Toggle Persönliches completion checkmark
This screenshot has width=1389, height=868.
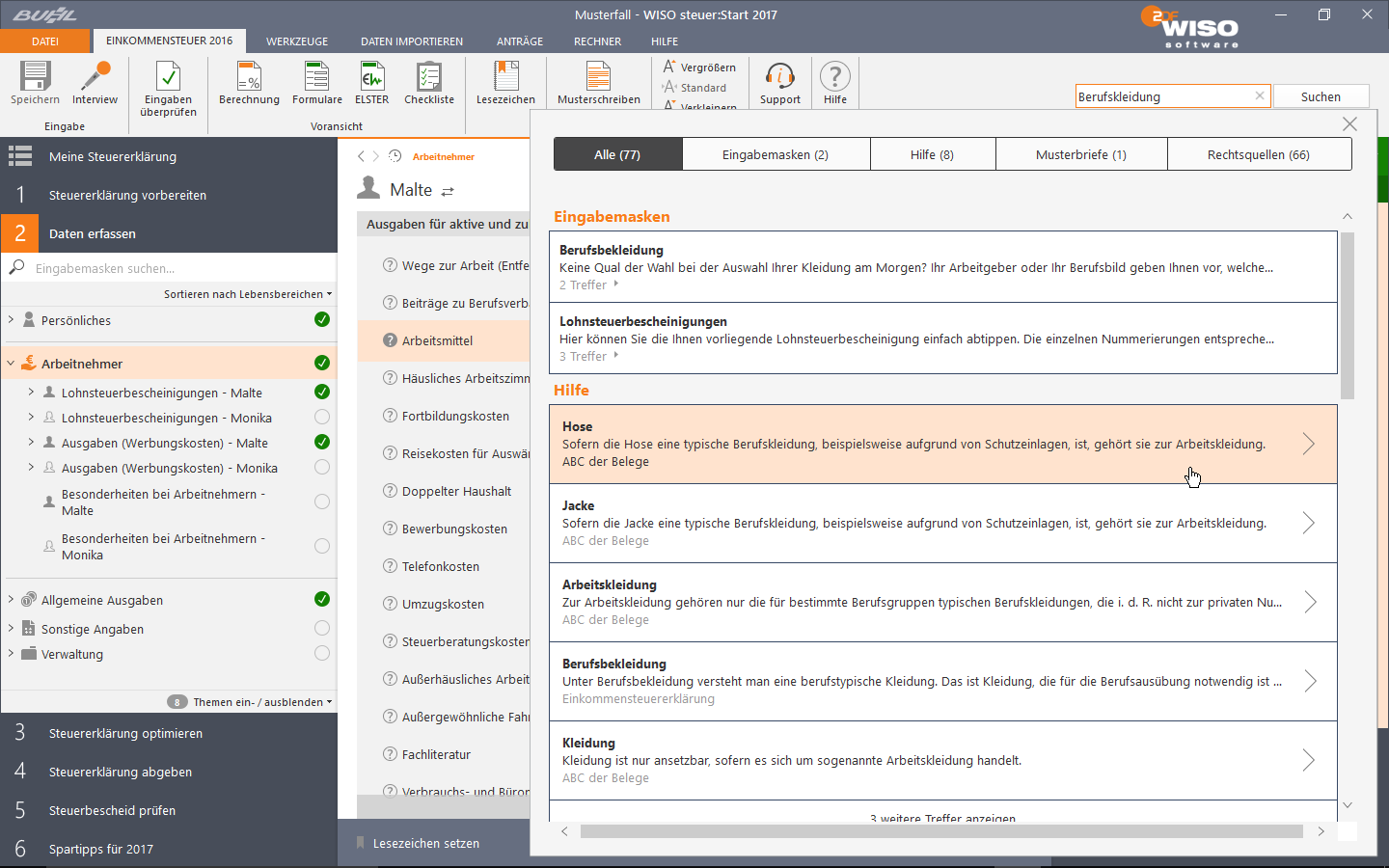coord(322,319)
